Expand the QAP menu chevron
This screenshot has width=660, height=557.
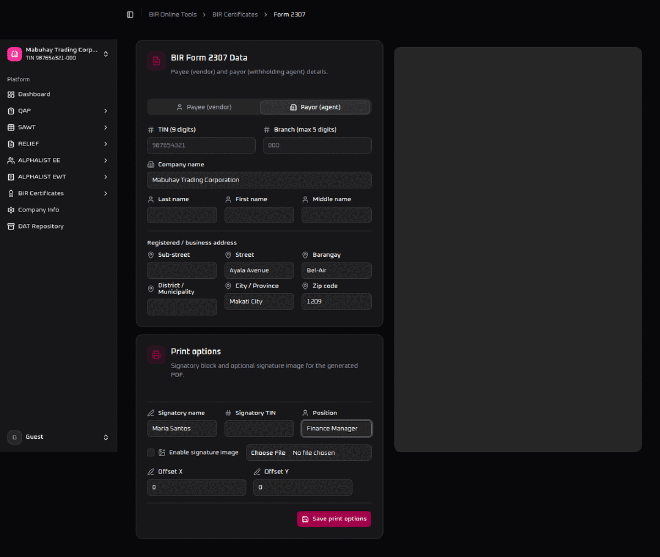[x=106, y=111]
